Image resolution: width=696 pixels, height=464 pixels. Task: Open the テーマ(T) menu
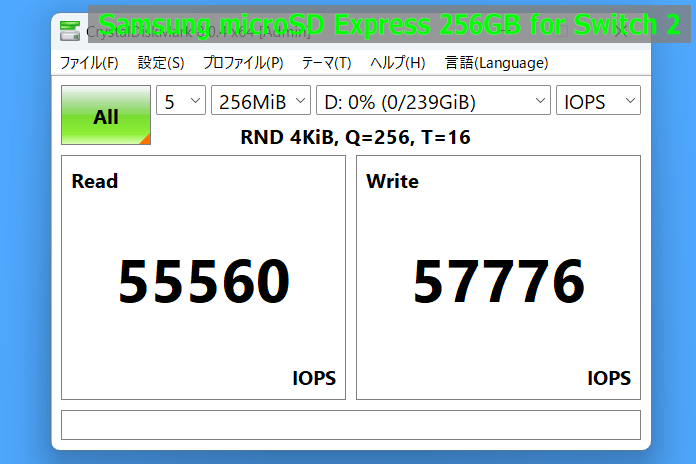[x=326, y=63]
